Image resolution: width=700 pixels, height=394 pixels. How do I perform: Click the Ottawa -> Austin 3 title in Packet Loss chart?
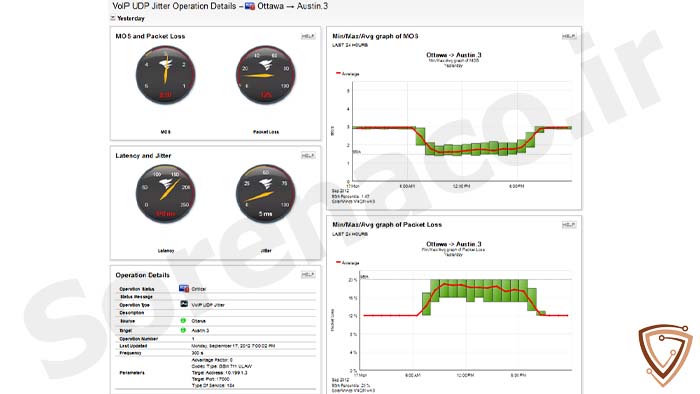[x=454, y=244]
